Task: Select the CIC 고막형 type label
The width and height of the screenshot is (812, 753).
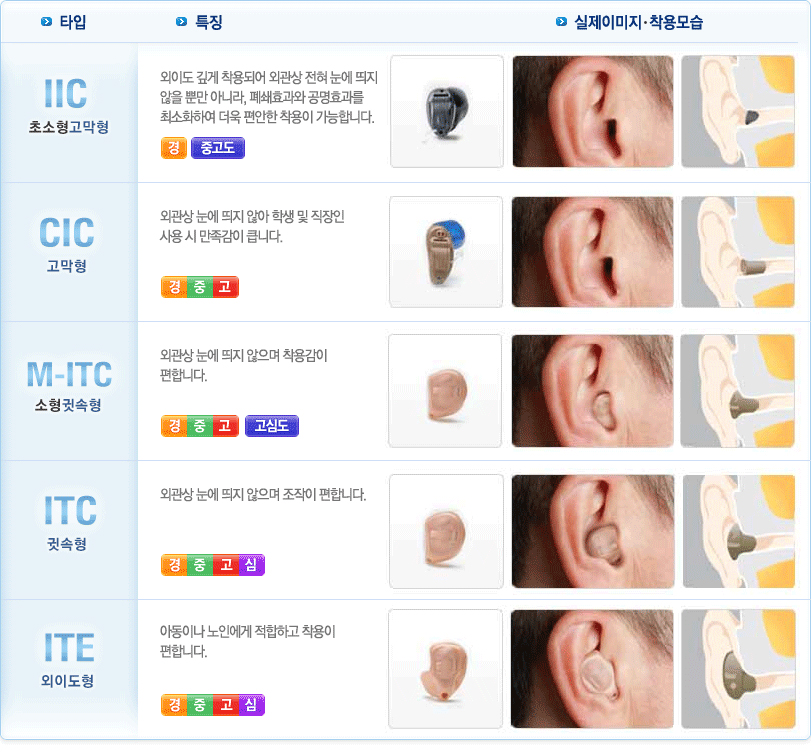Action: [67, 244]
